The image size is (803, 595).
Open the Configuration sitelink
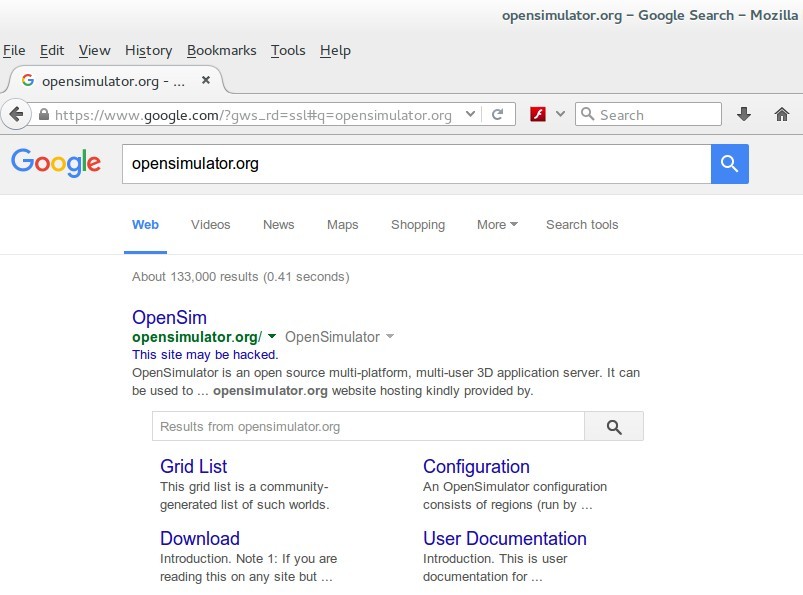[476, 466]
